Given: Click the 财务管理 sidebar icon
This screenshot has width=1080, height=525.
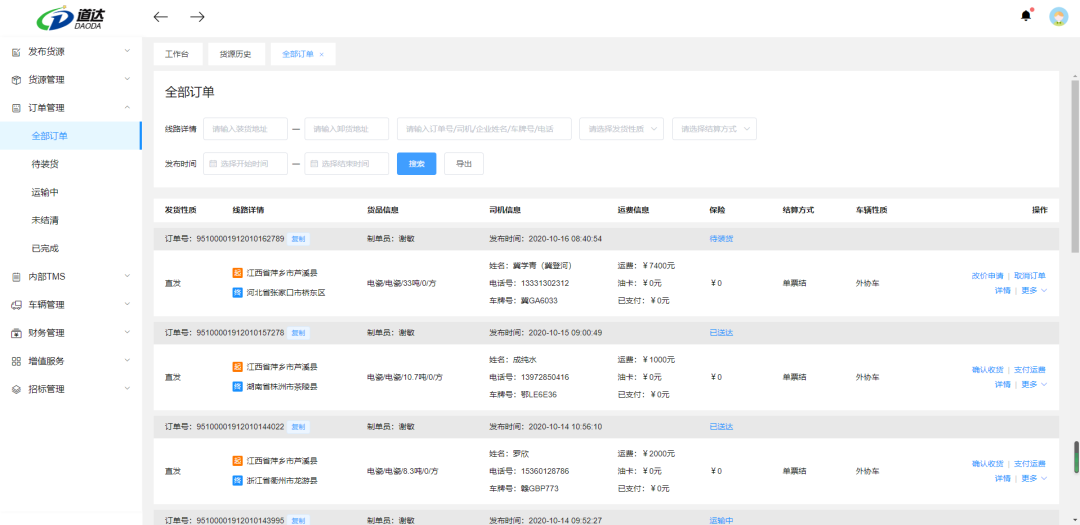Looking at the screenshot, I should 17,333.
